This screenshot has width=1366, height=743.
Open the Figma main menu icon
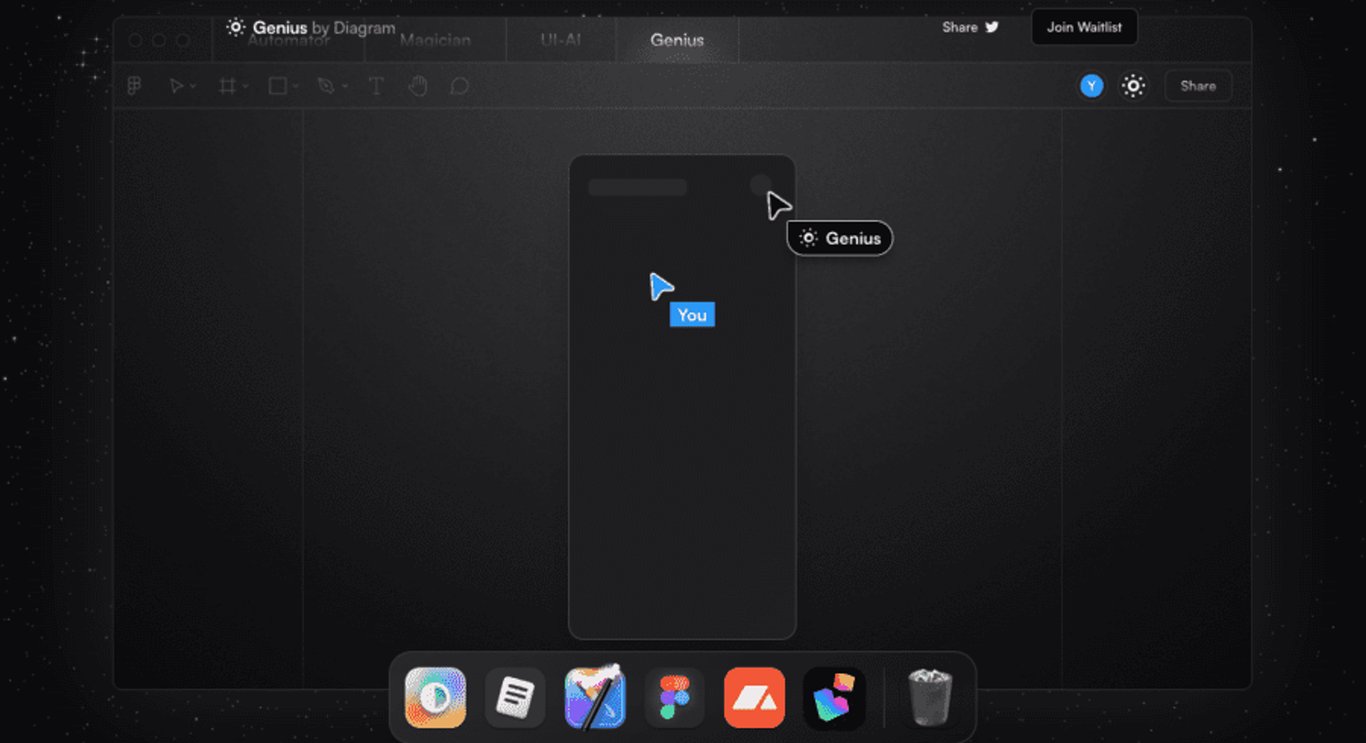tap(133, 86)
